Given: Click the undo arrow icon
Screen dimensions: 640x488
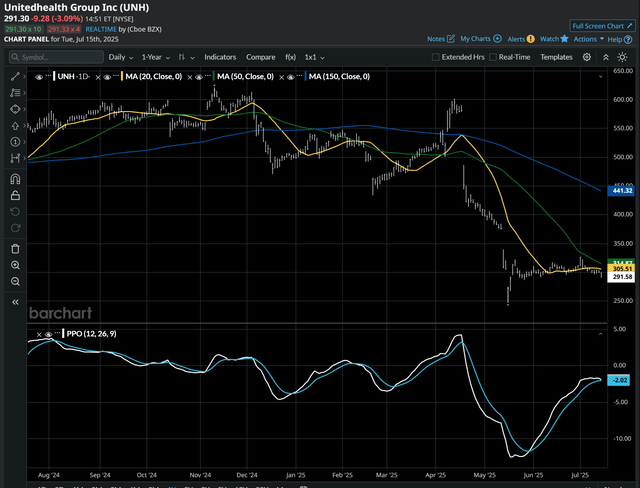Looking at the screenshot, I should tap(15, 212).
